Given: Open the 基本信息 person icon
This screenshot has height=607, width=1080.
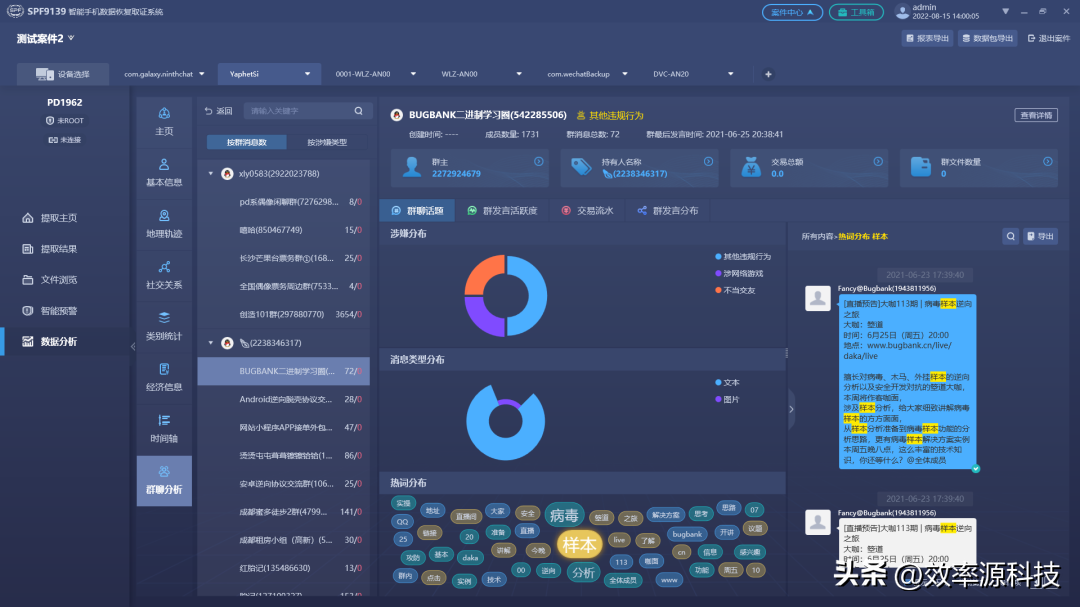Looking at the screenshot, I should tap(164, 164).
